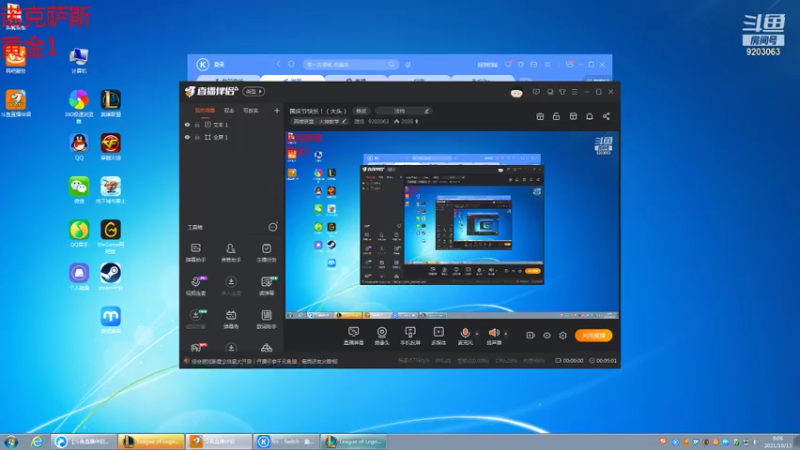
Task: Open the first toolbox tool, the danmaku assistant
Action: click(195, 252)
